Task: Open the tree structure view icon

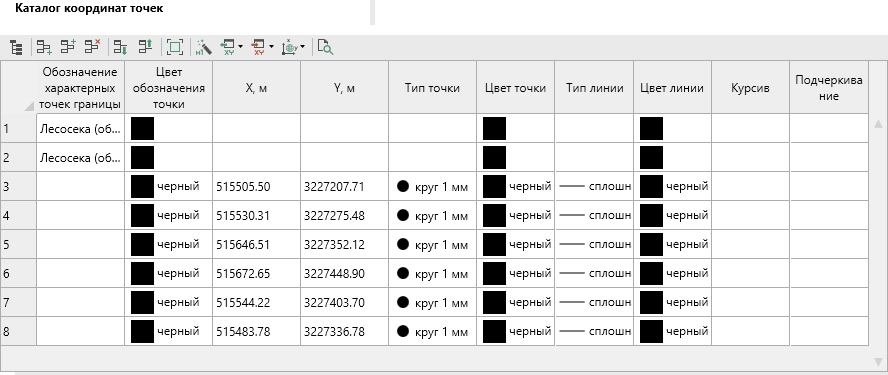Action: pos(16,48)
